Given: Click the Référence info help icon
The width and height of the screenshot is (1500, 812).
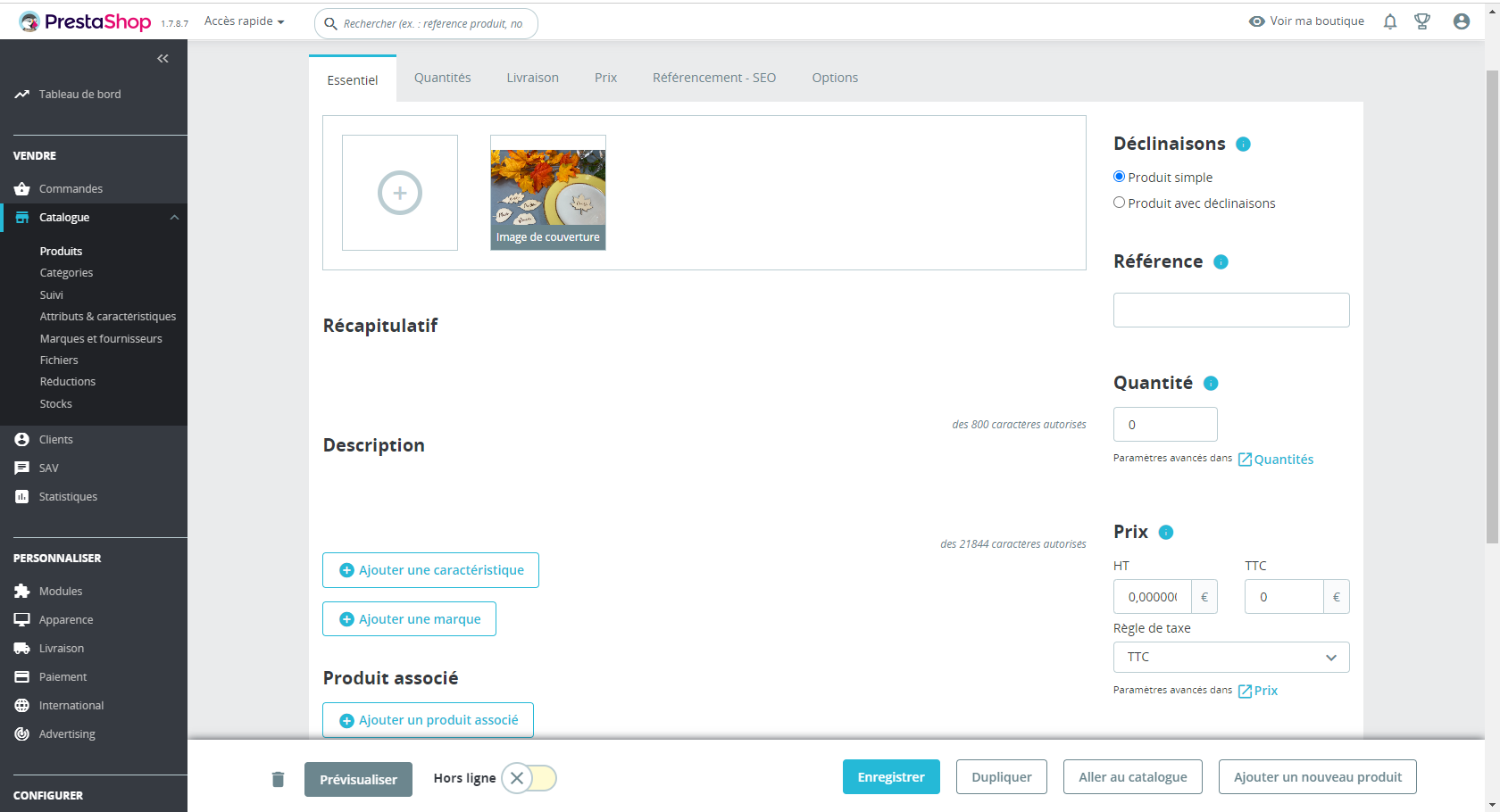Looking at the screenshot, I should coord(1221,262).
